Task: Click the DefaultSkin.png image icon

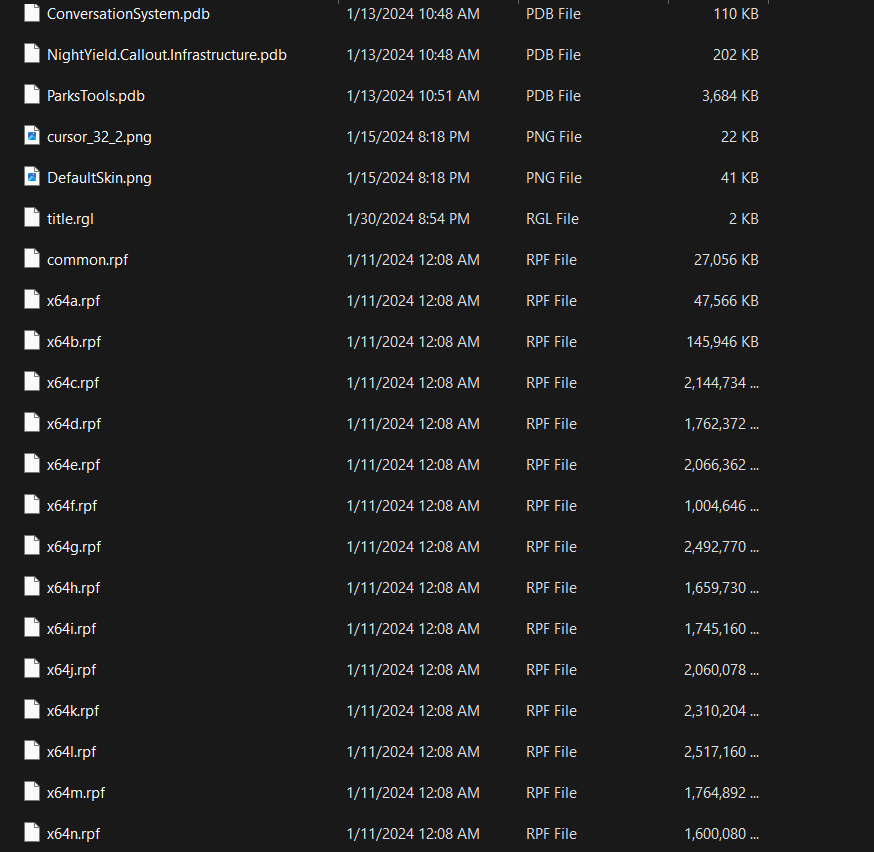Action: (x=31, y=178)
